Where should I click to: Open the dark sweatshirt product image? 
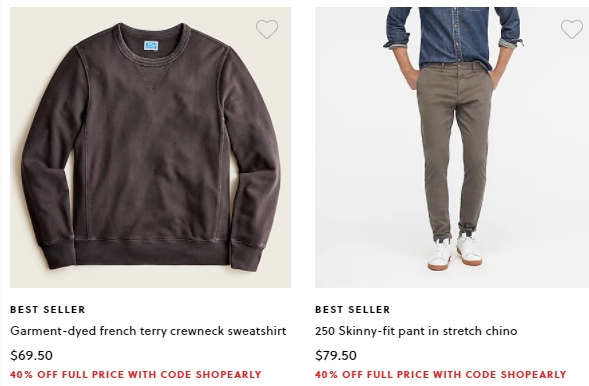(150, 147)
